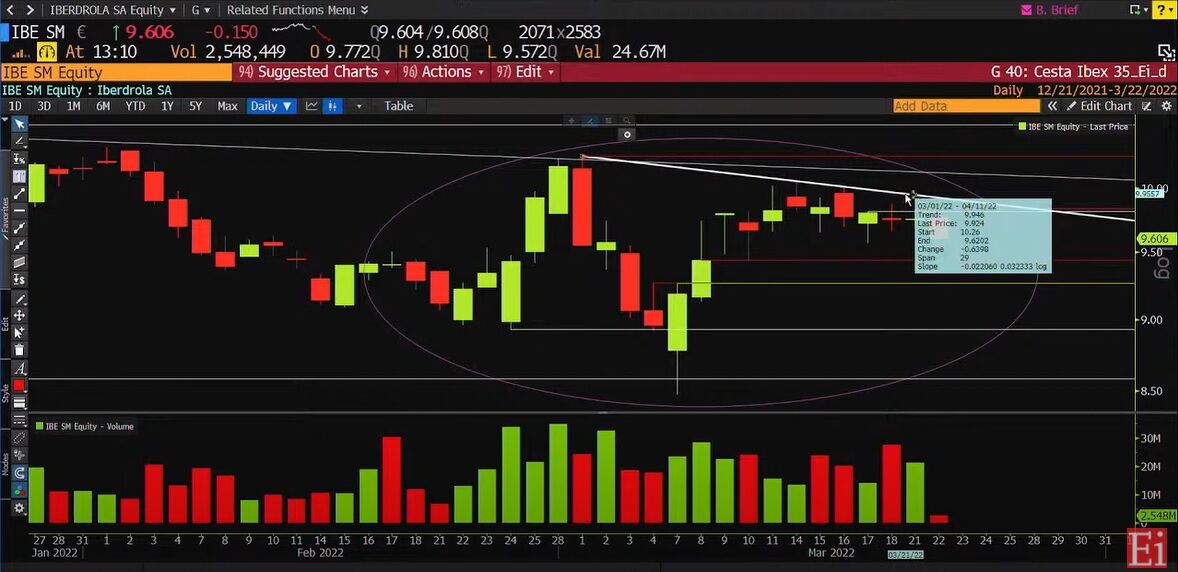Switch to candlestick chart view
Viewport: 1178px width, 572px height.
pyautogui.click(x=332, y=106)
